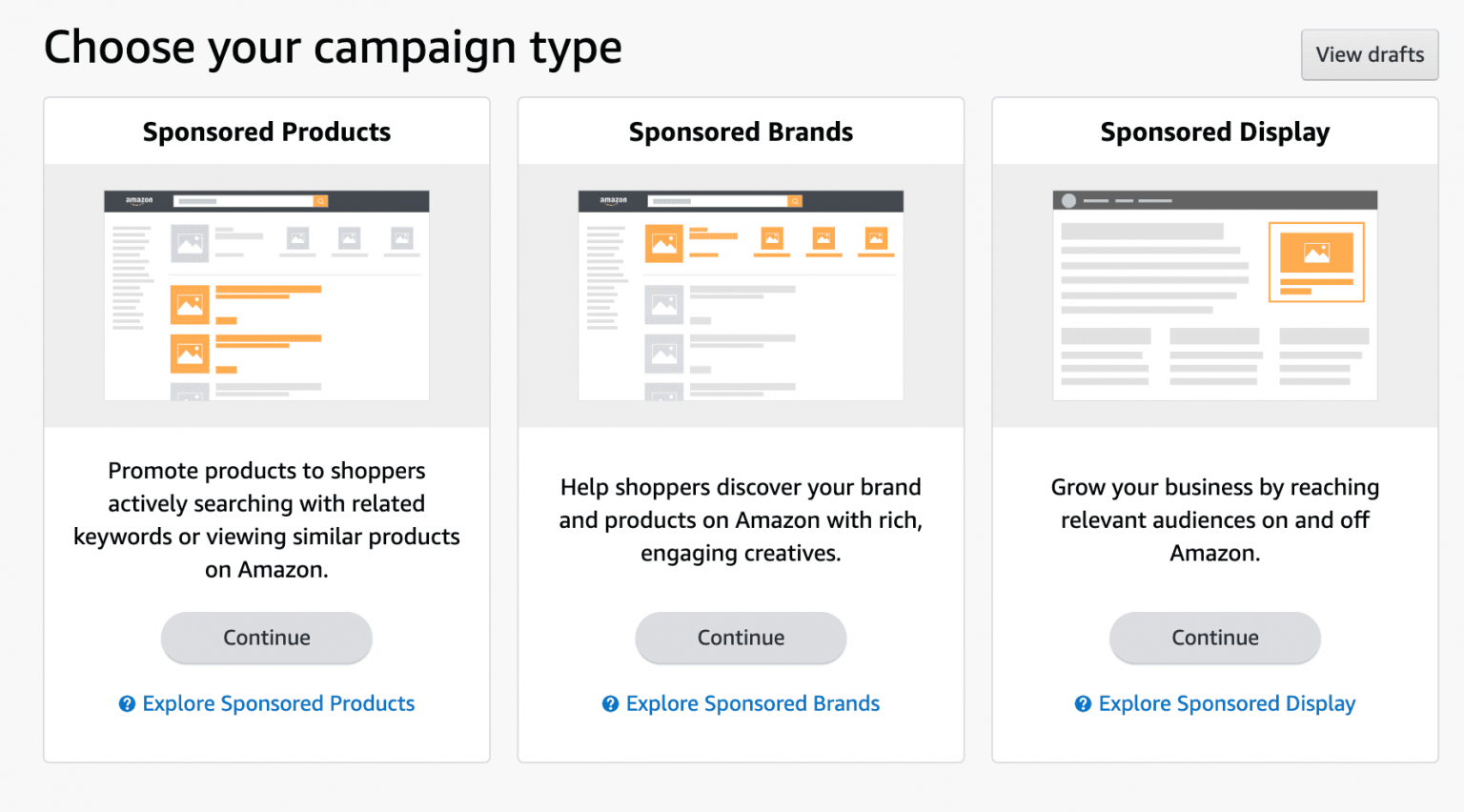
Task: Continue with Sponsored Brands
Action: [741, 638]
